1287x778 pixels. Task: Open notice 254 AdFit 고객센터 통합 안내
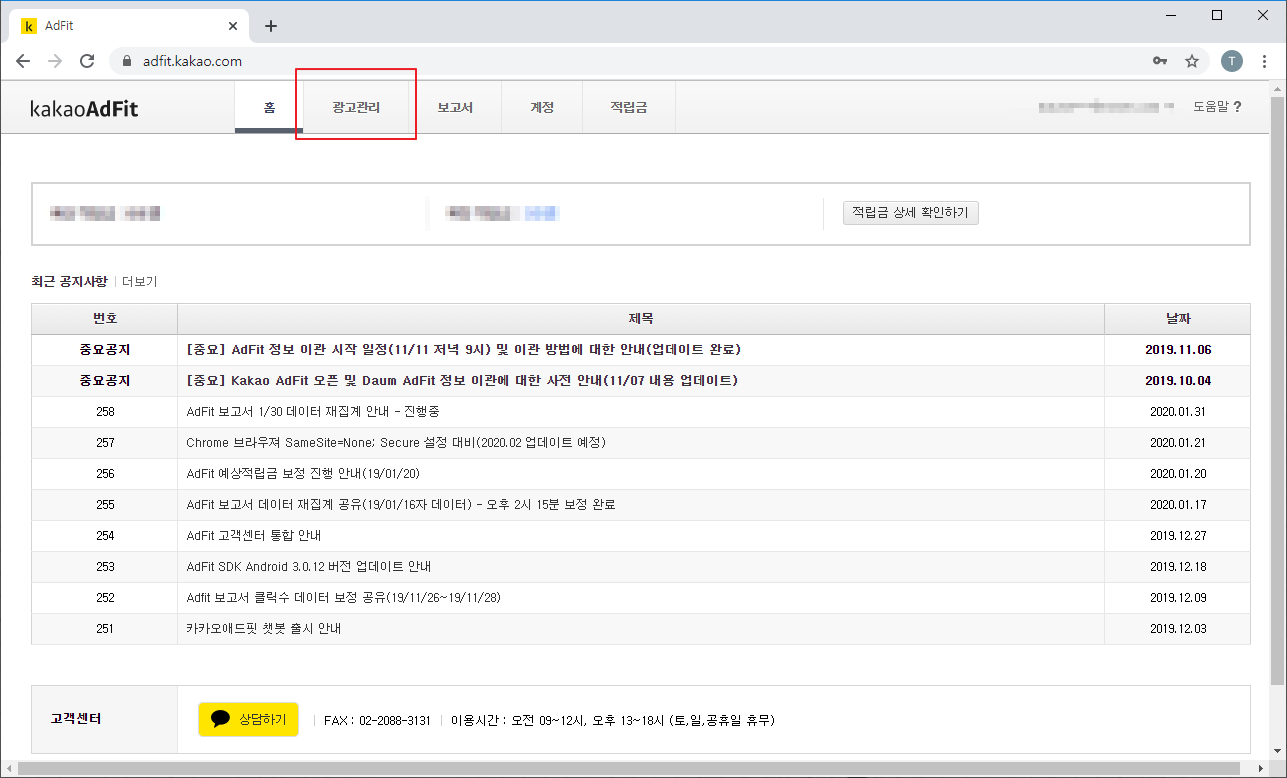pos(253,536)
